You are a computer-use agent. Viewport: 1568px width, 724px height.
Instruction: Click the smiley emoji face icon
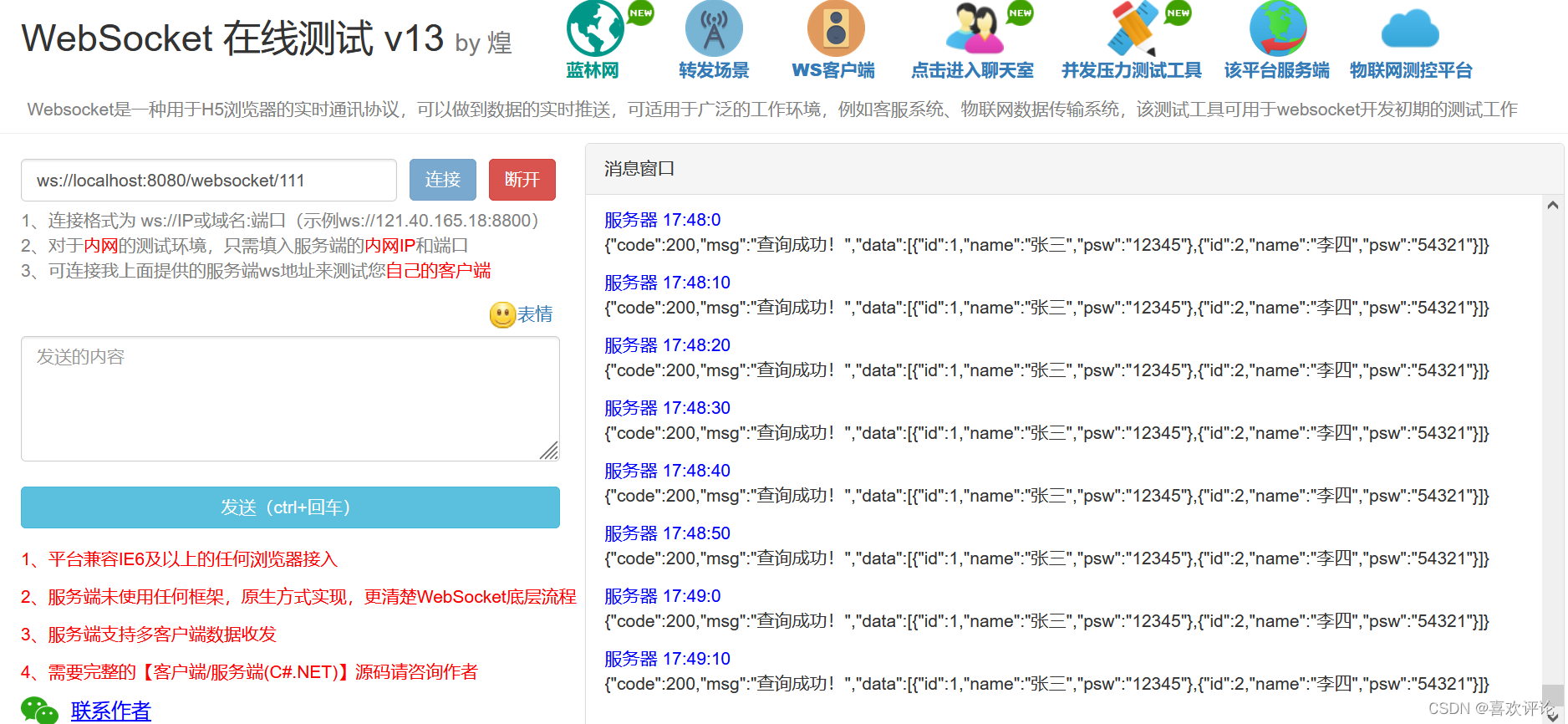[502, 314]
